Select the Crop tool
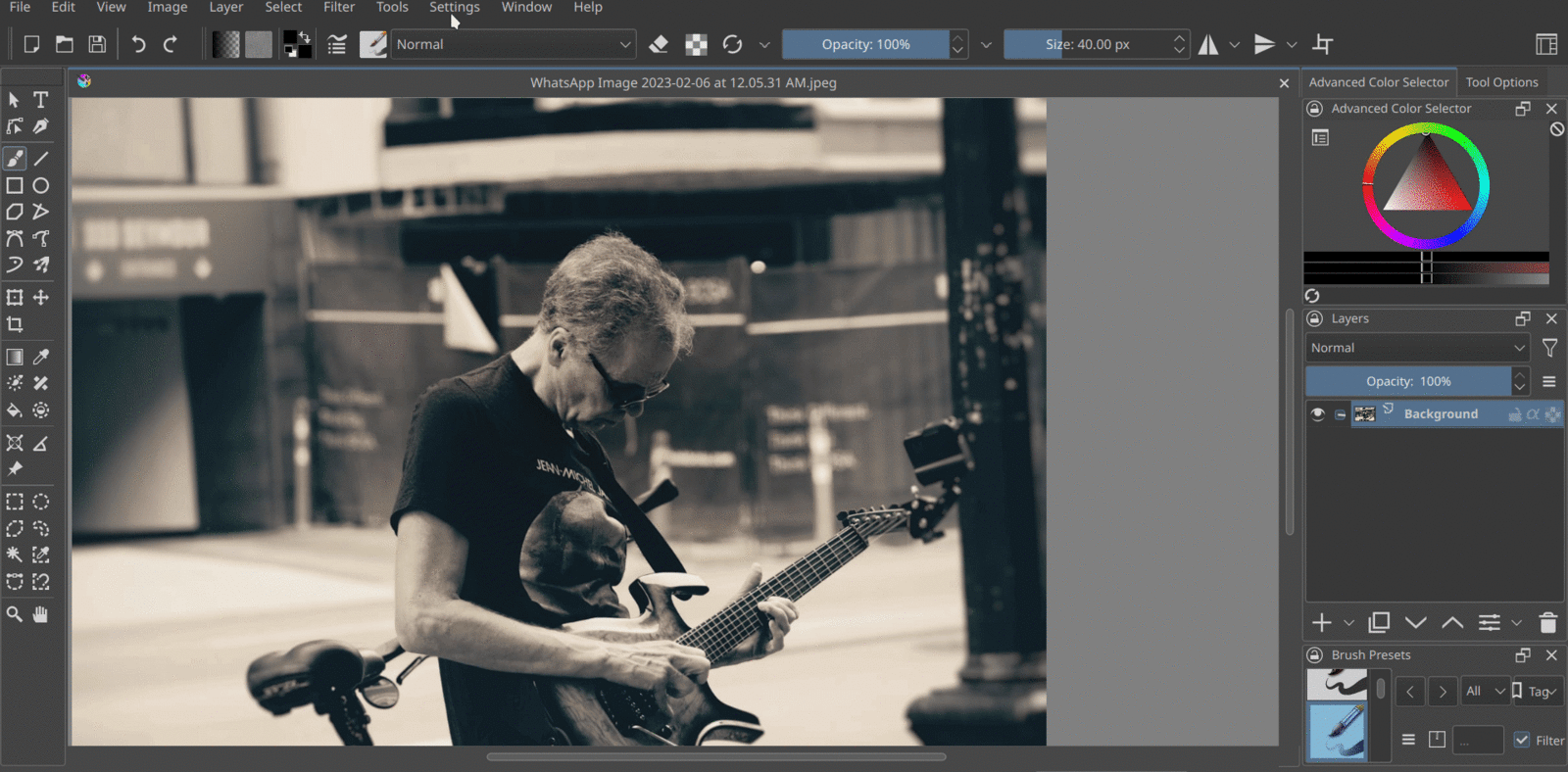Image resolution: width=1568 pixels, height=772 pixels. [15, 324]
